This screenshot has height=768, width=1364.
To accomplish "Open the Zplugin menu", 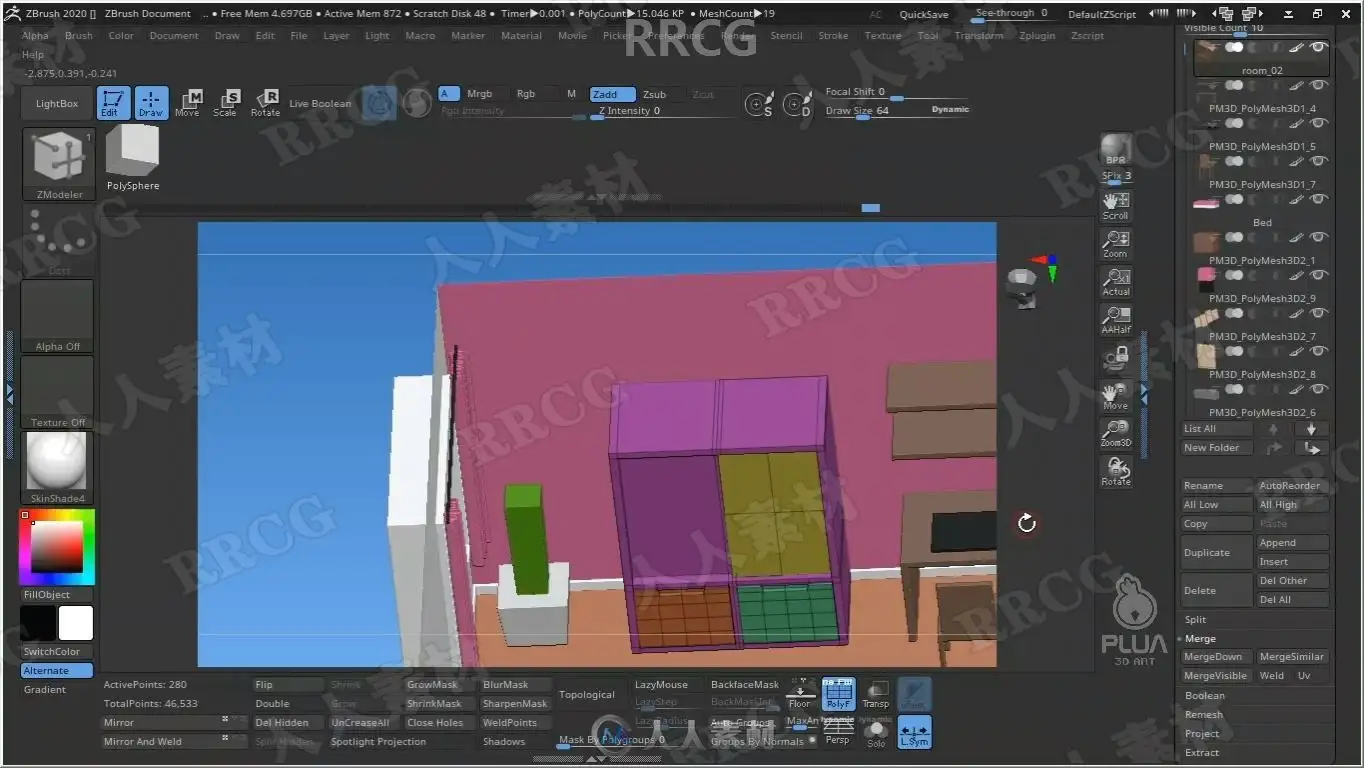I will [1037, 36].
